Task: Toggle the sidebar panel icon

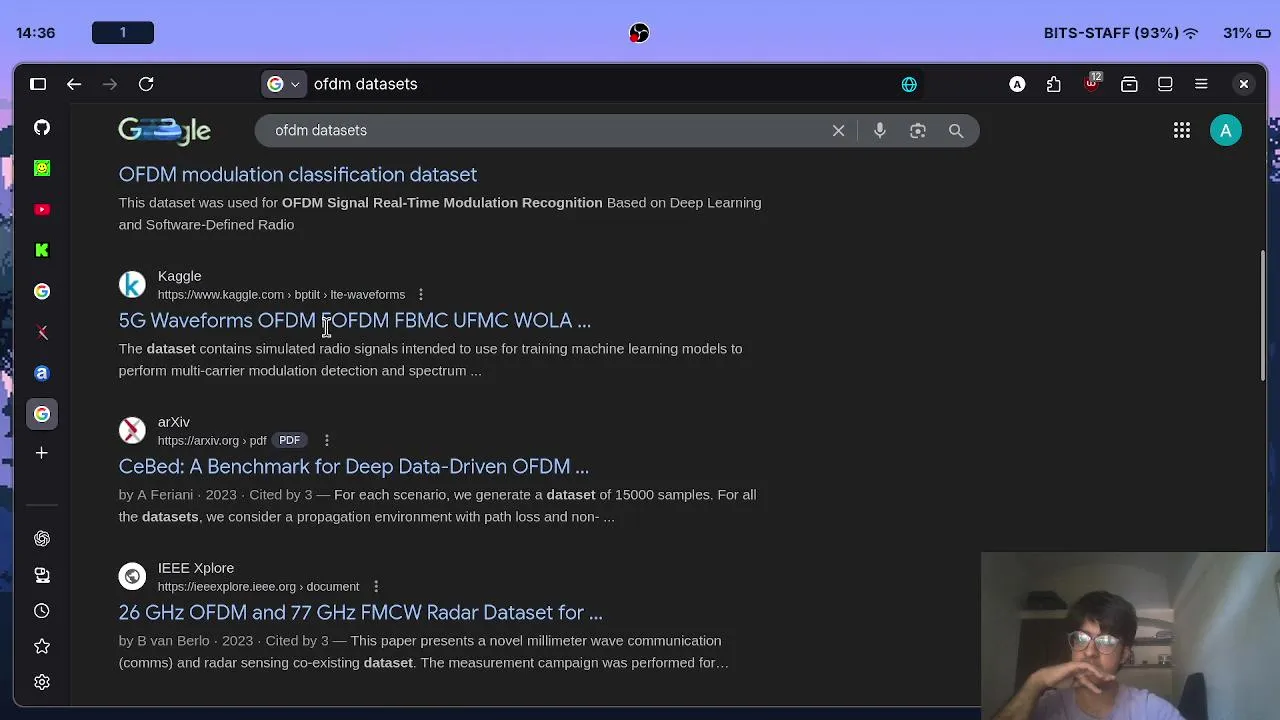Action: point(38,84)
